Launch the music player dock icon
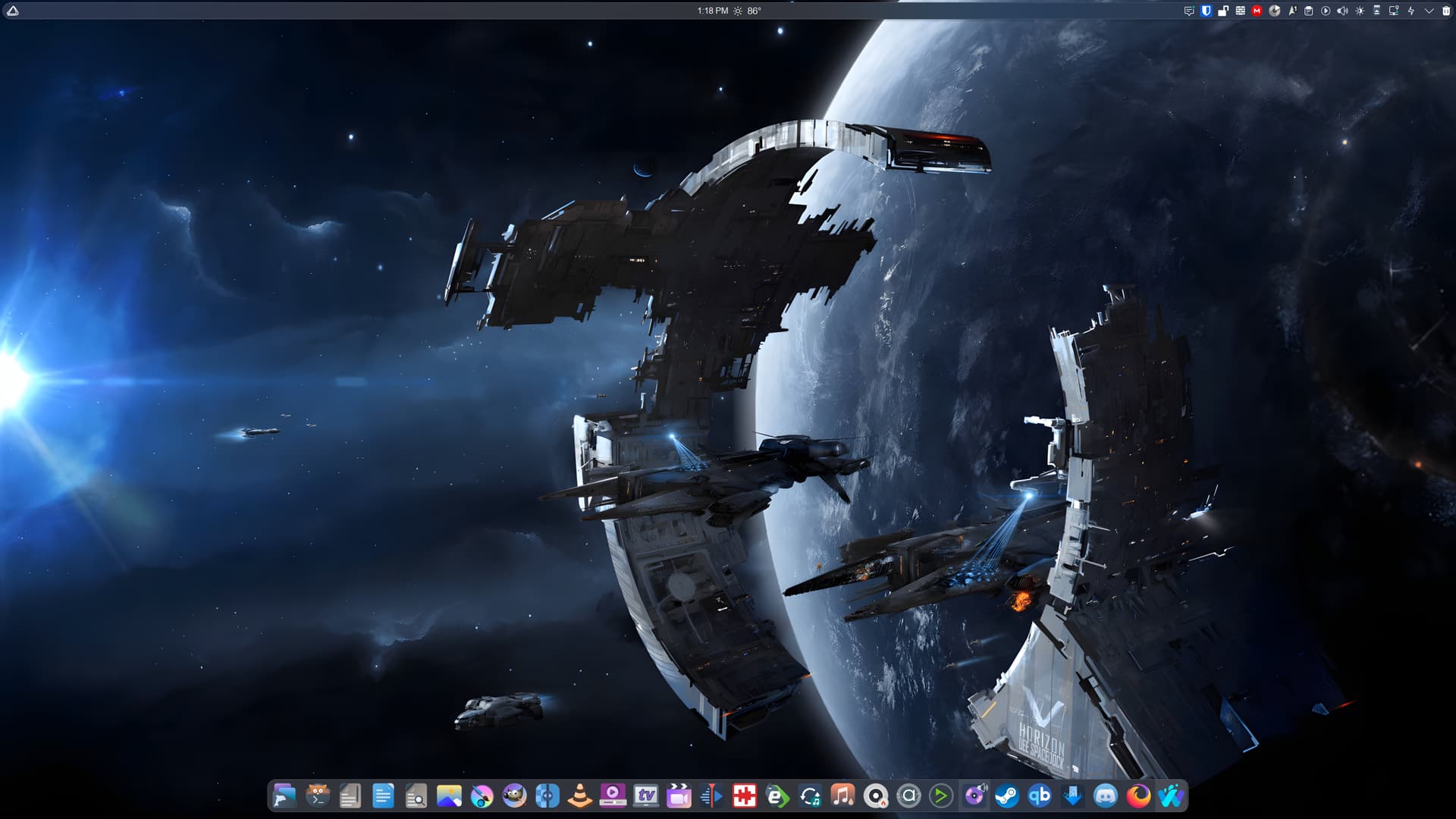This screenshot has width=1456, height=819. point(842,795)
